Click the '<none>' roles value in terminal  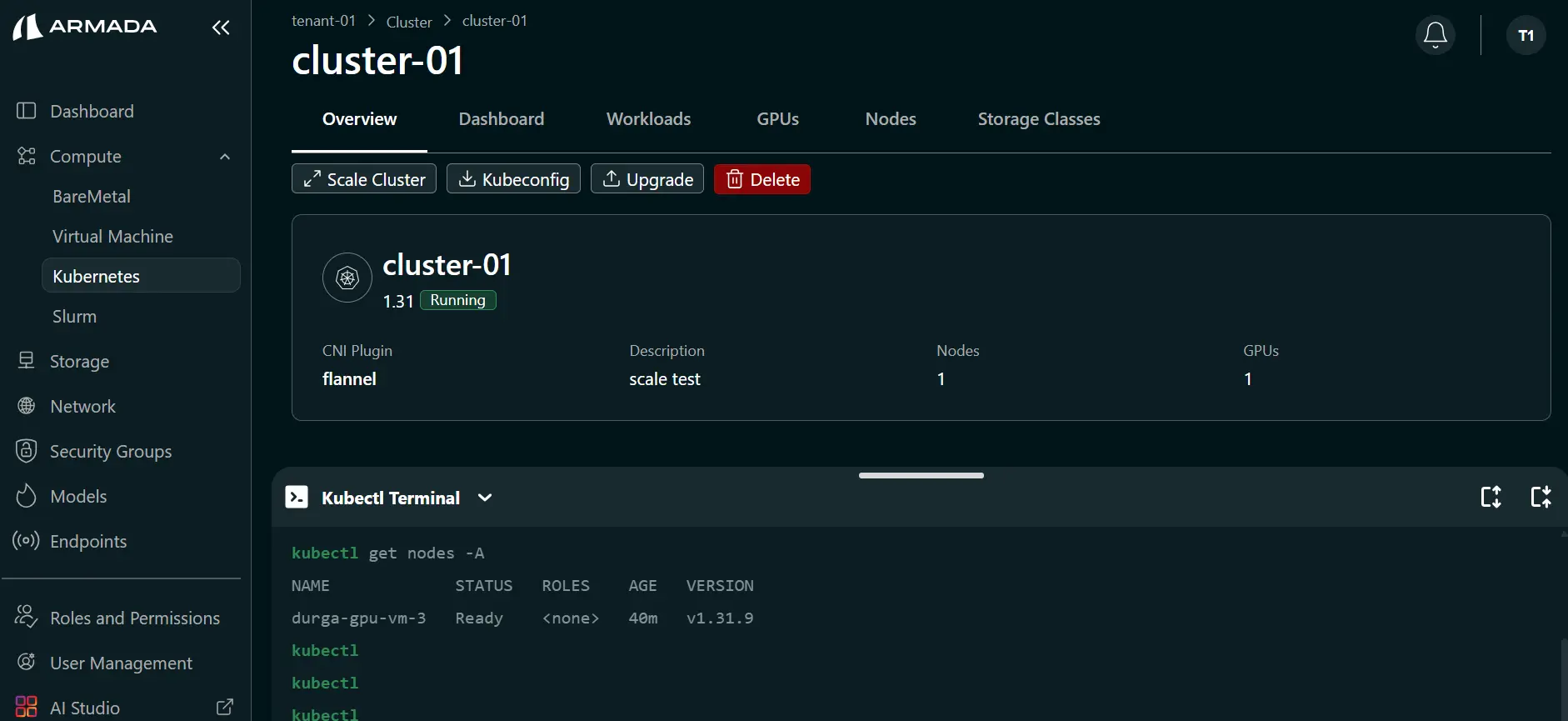(x=571, y=618)
